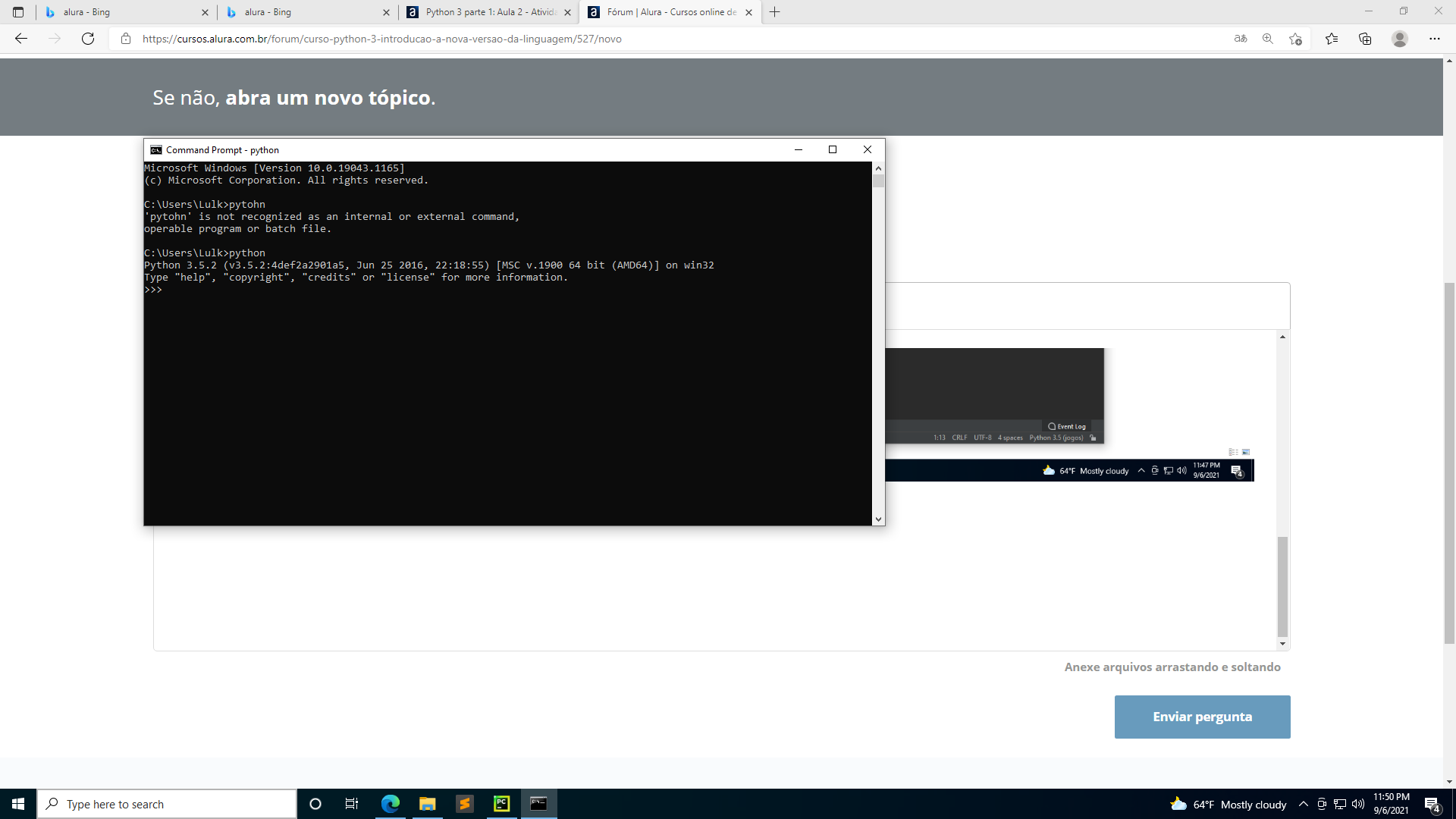Open Sublime Text from taskbar

tap(464, 804)
